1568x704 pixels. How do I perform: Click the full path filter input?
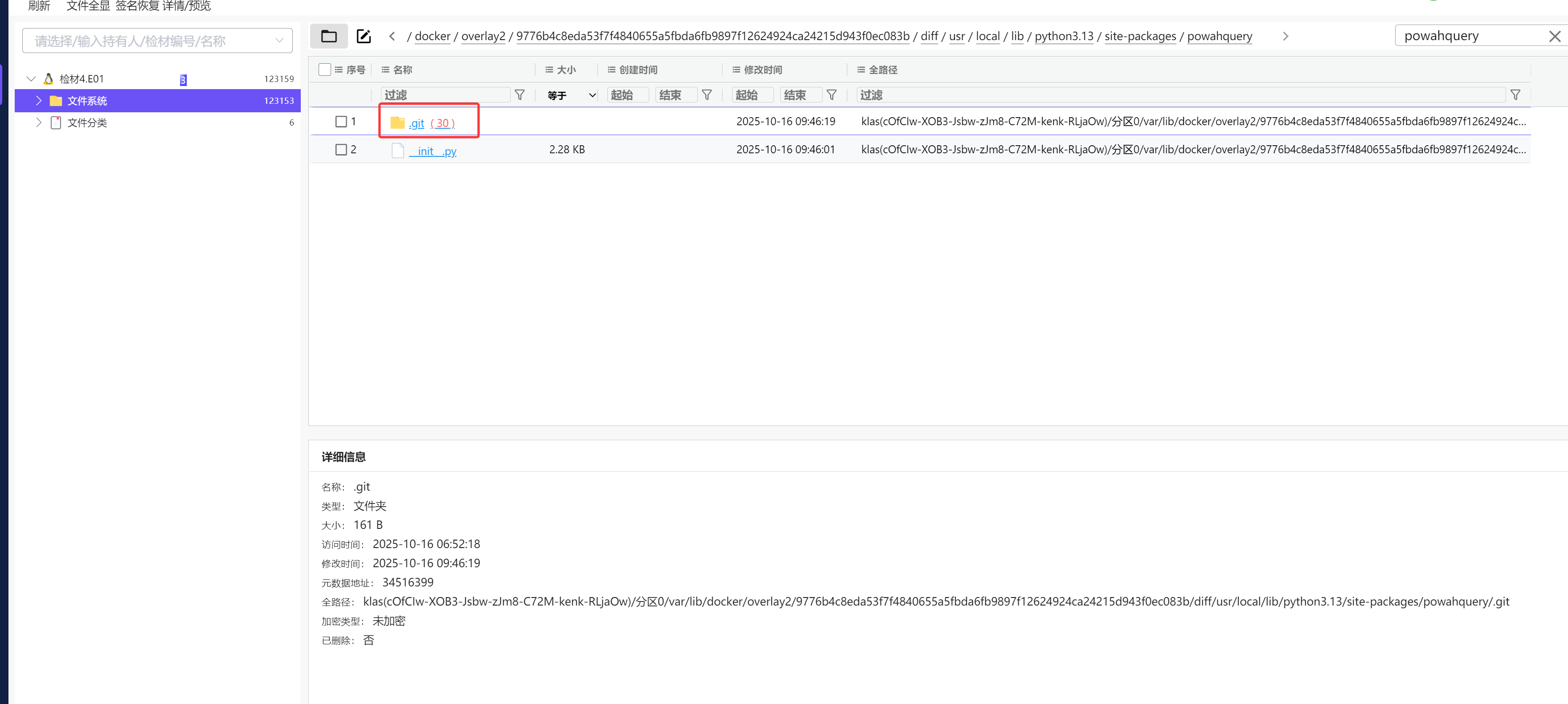click(x=1180, y=95)
